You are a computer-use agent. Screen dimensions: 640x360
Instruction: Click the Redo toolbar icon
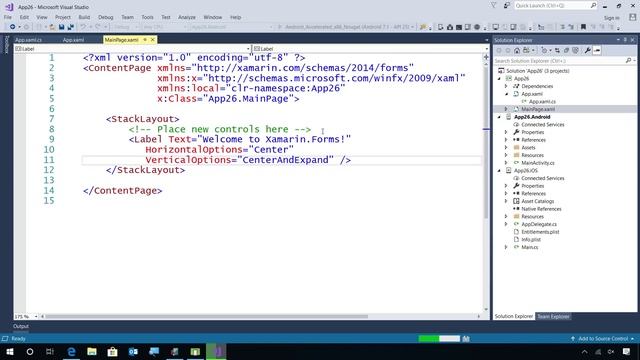(98, 27)
